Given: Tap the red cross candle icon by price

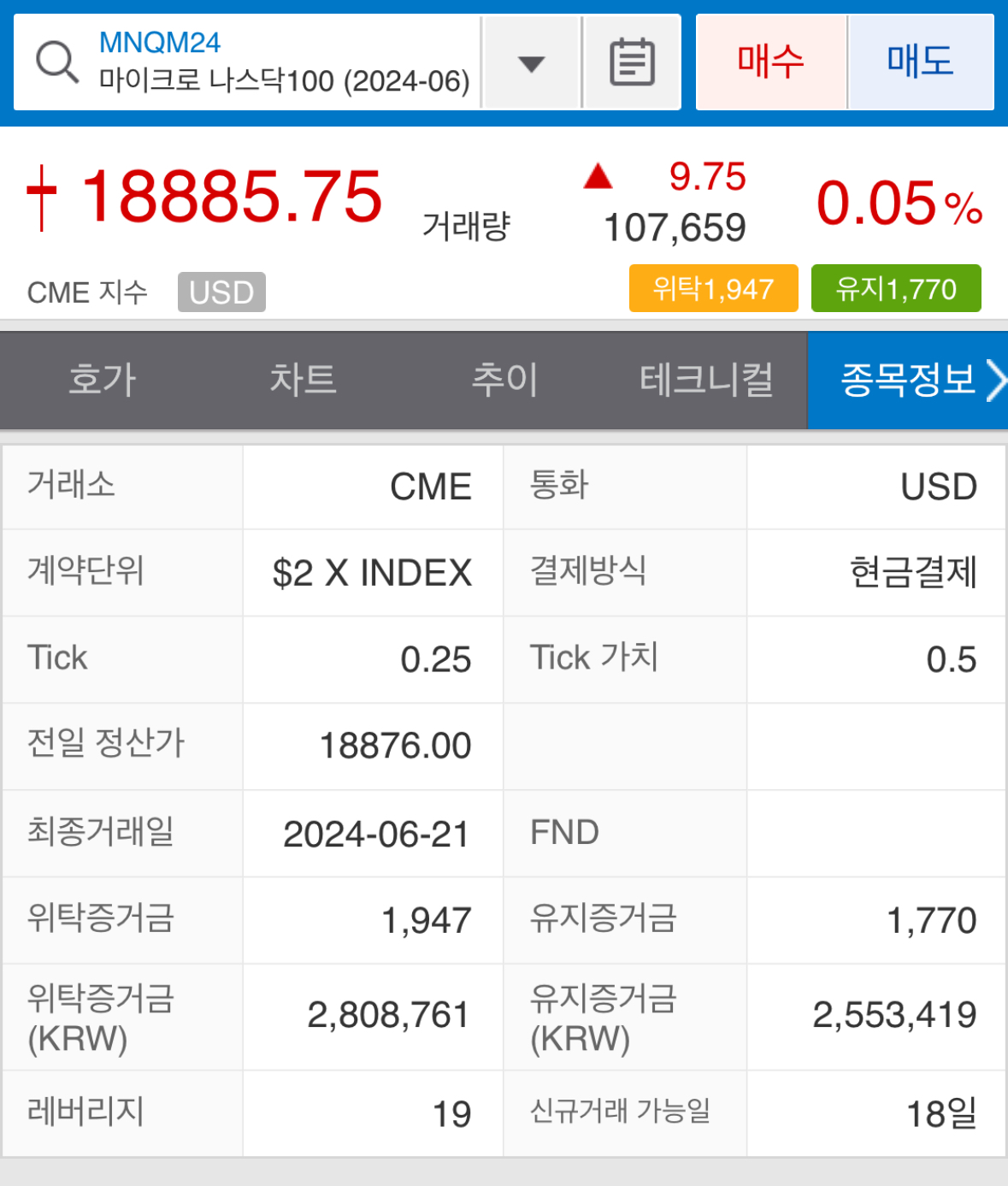Looking at the screenshot, I should [x=42, y=198].
